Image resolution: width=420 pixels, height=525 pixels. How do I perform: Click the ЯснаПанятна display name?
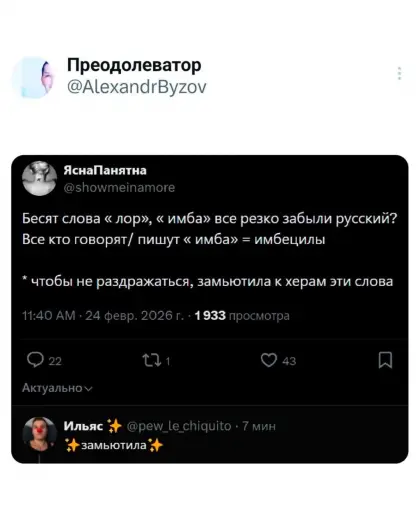[105, 170]
